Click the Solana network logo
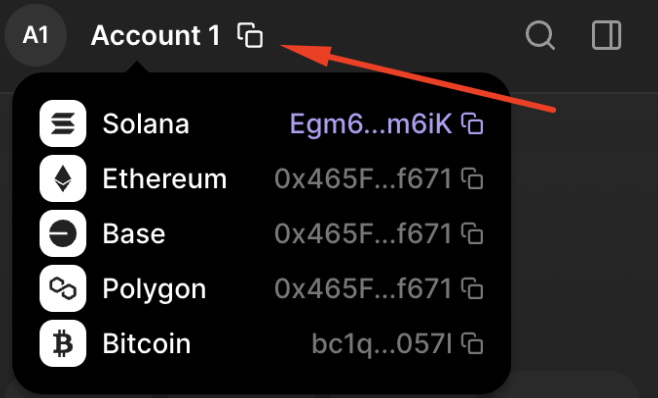This screenshot has width=658, height=398. [63, 123]
